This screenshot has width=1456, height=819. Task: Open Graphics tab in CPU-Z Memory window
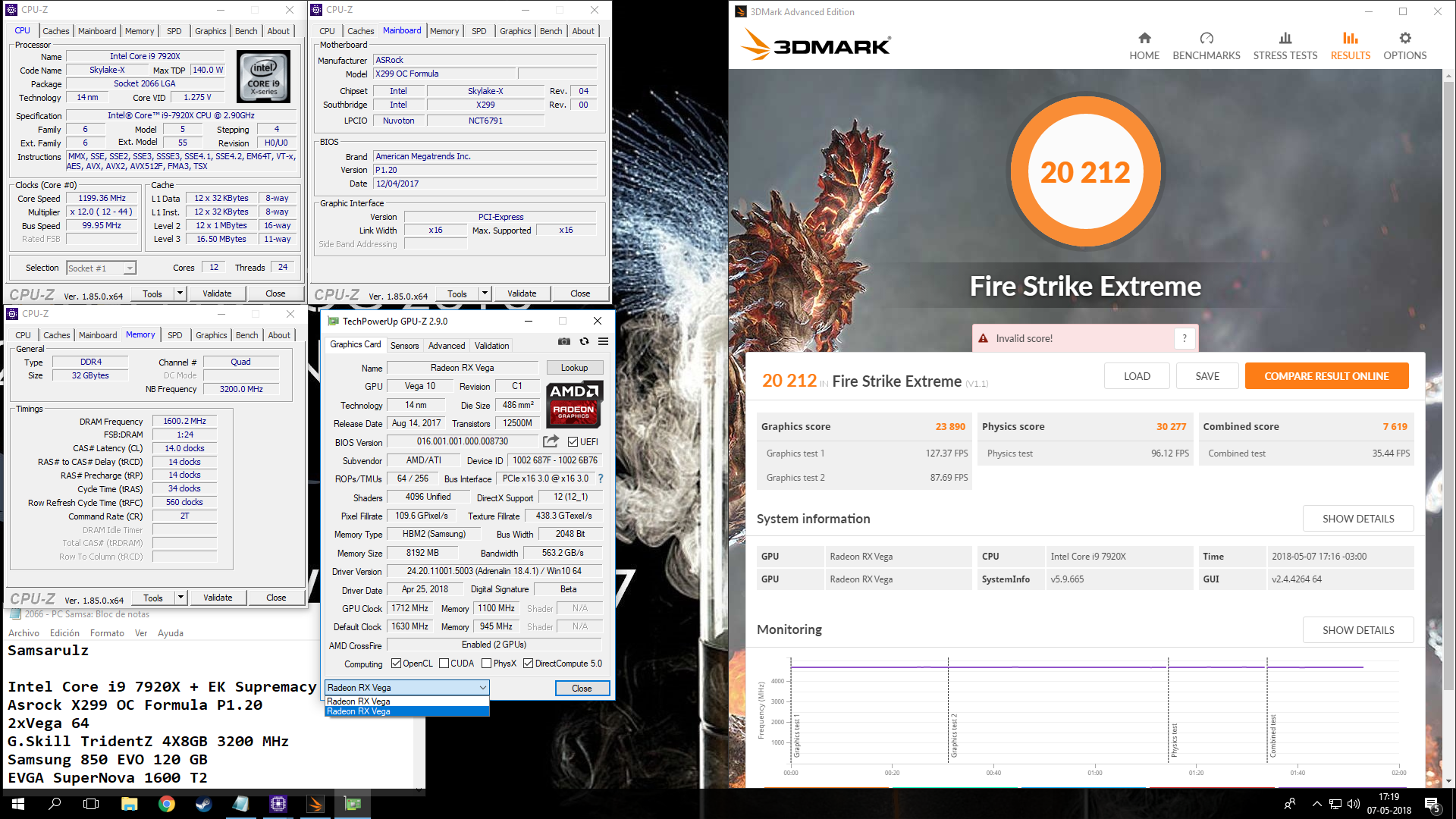point(211,335)
